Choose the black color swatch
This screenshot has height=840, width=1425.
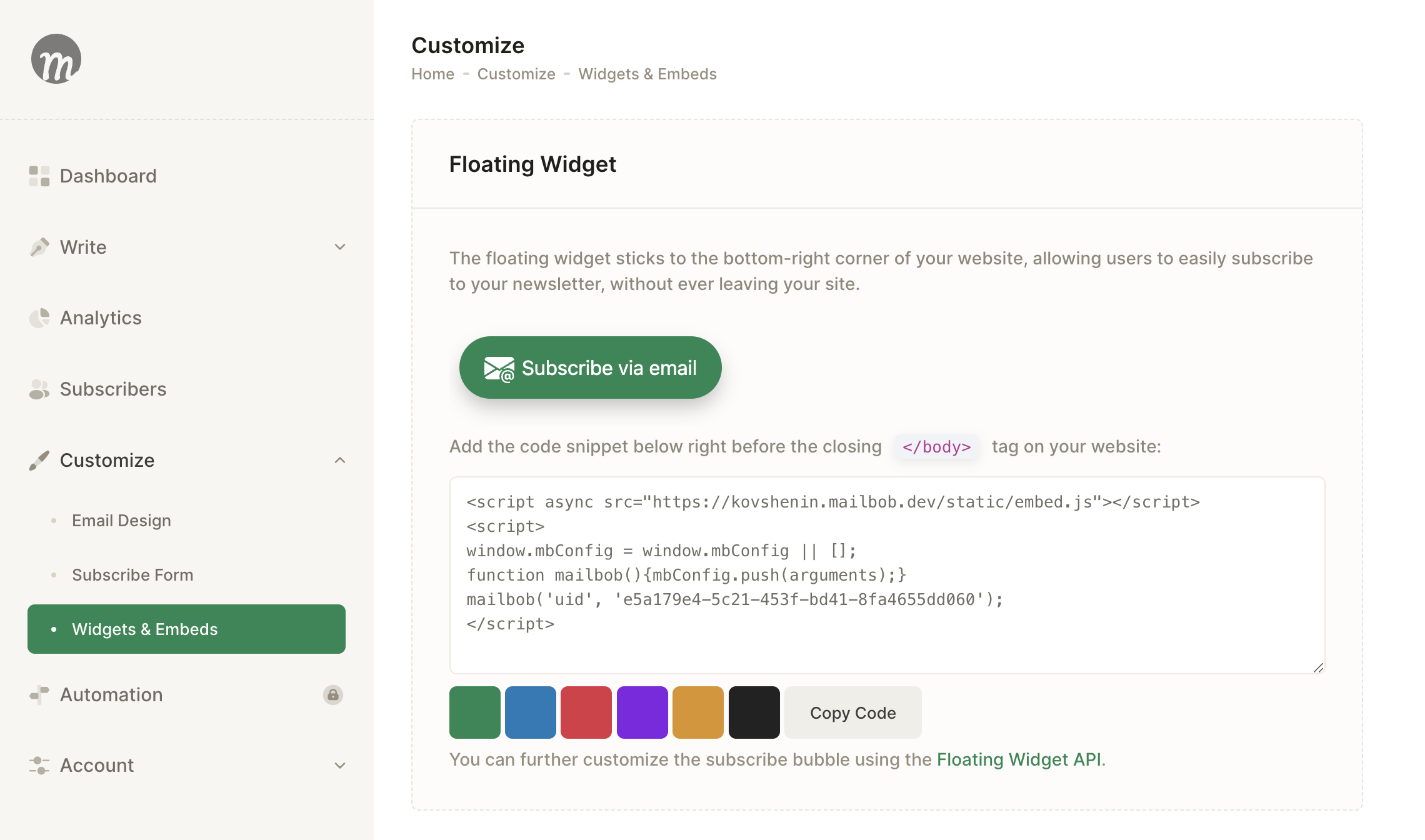tap(754, 712)
